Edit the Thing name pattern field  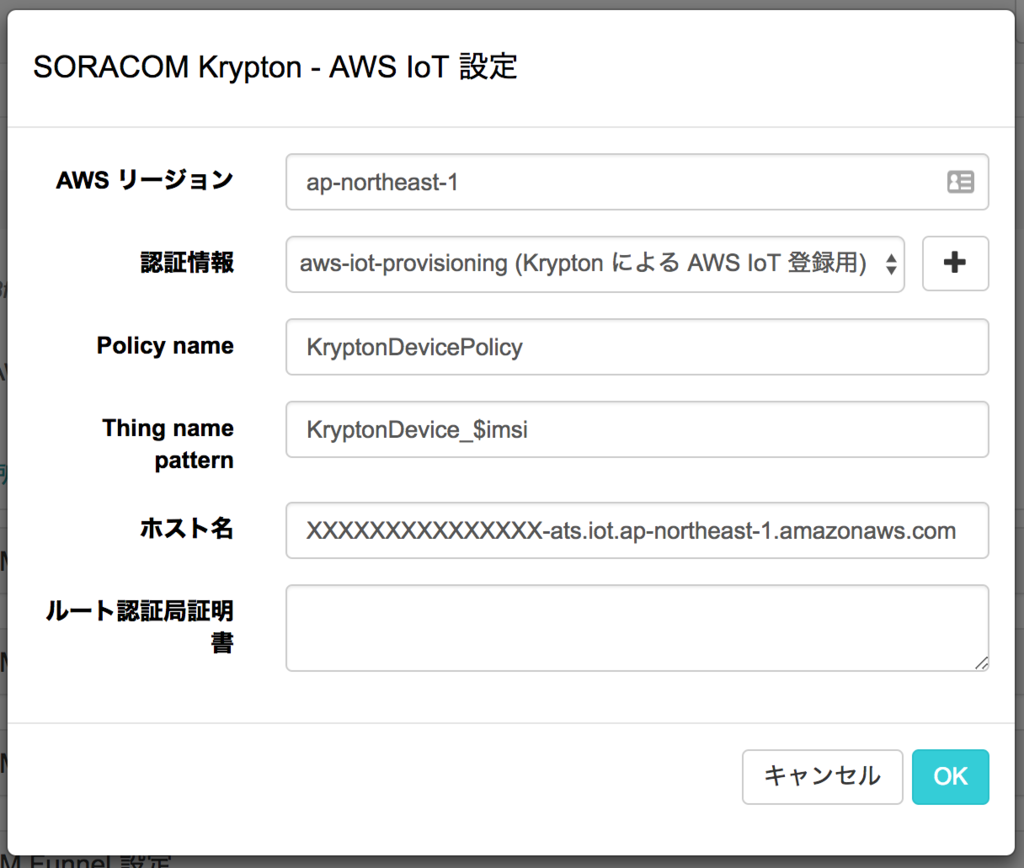637,429
